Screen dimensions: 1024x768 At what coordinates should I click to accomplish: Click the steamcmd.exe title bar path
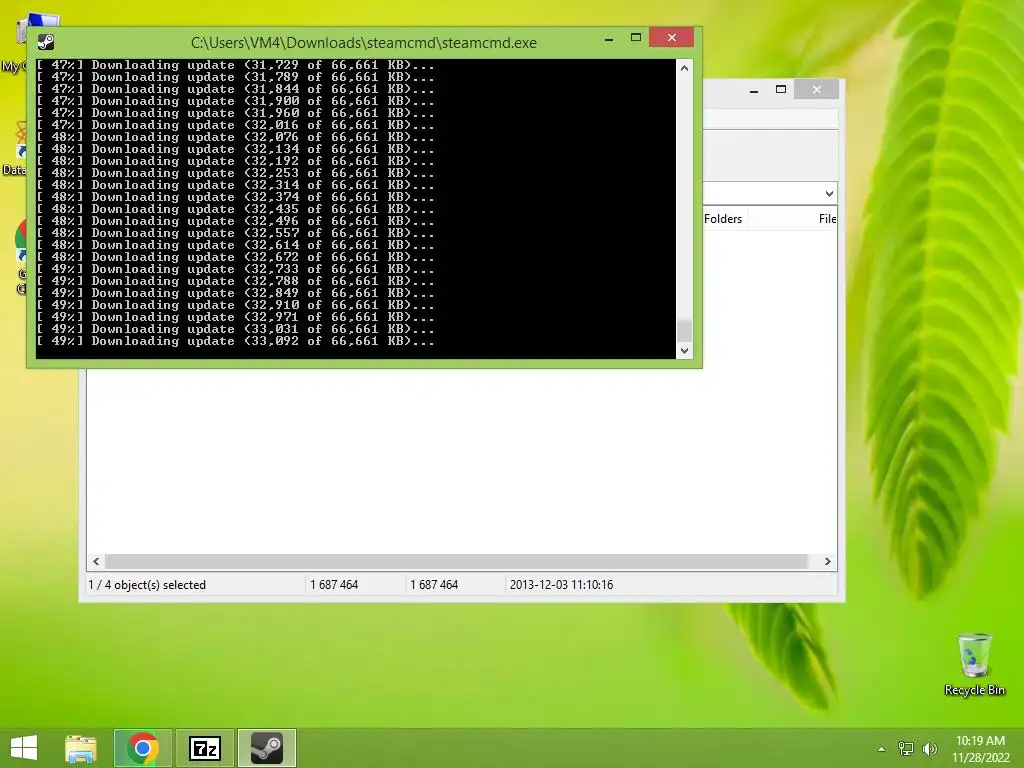(364, 43)
